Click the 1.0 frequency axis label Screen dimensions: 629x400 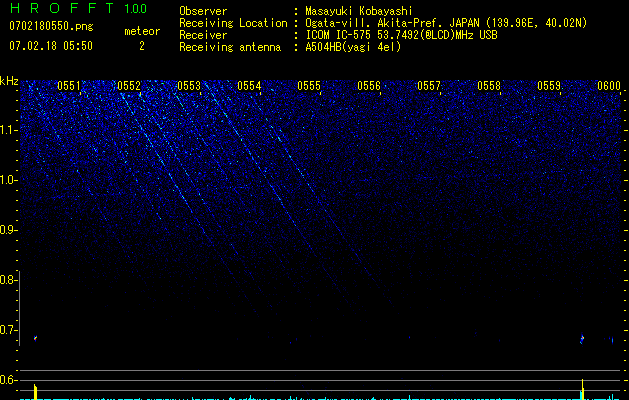7,180
